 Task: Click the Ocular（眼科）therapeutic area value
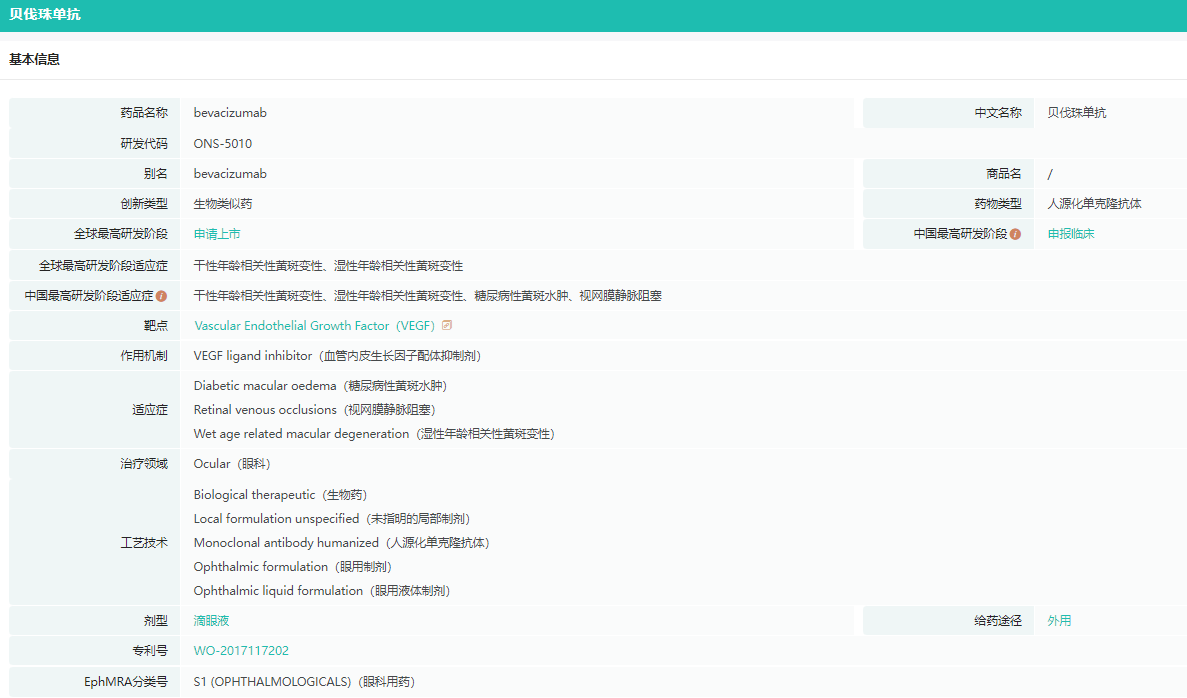click(x=232, y=464)
